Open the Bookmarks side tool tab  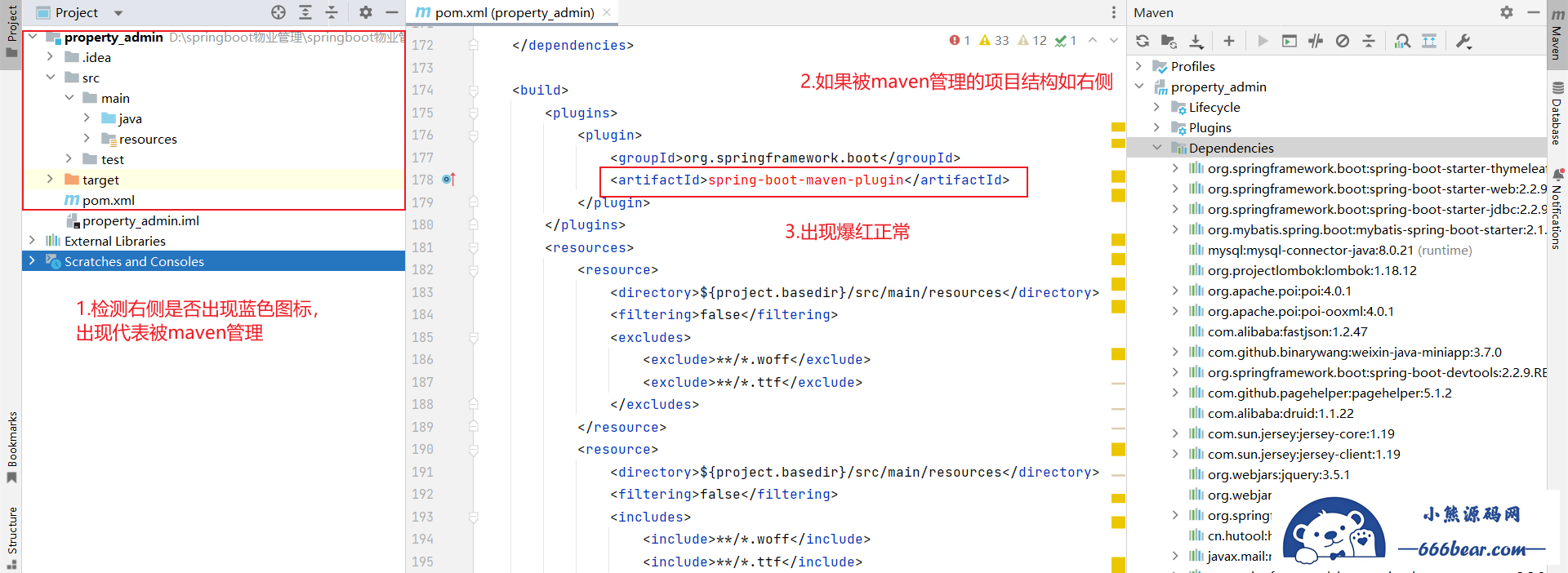tap(11, 447)
